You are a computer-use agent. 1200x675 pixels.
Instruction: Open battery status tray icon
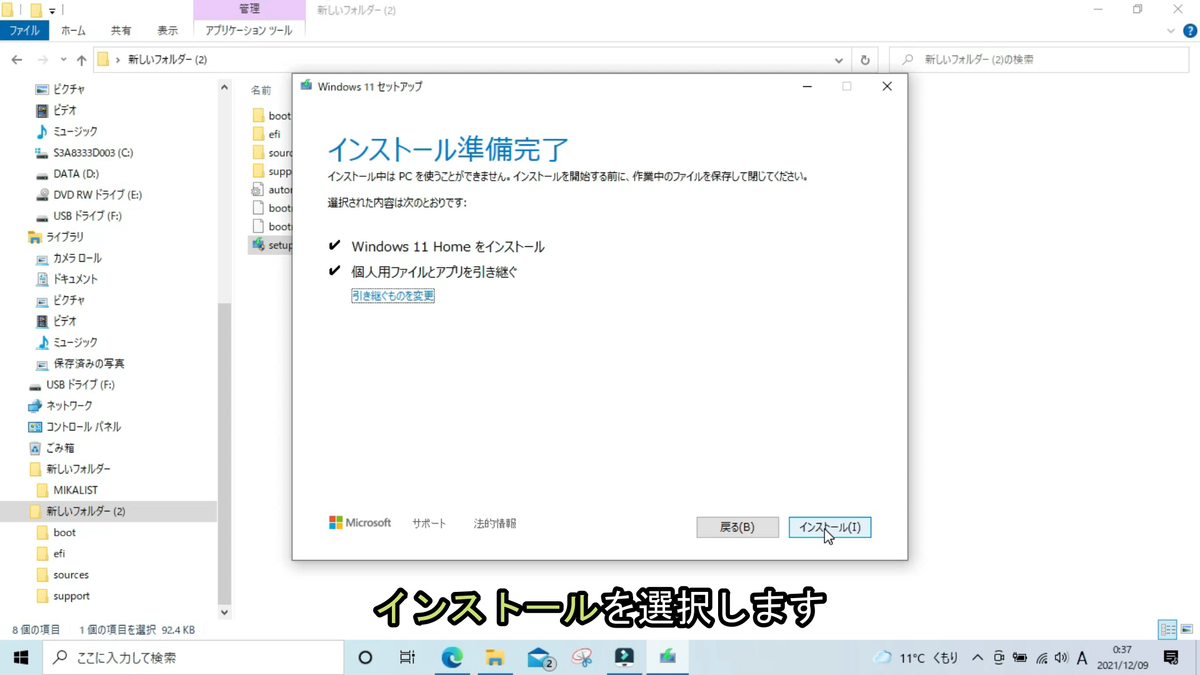pos(1020,658)
